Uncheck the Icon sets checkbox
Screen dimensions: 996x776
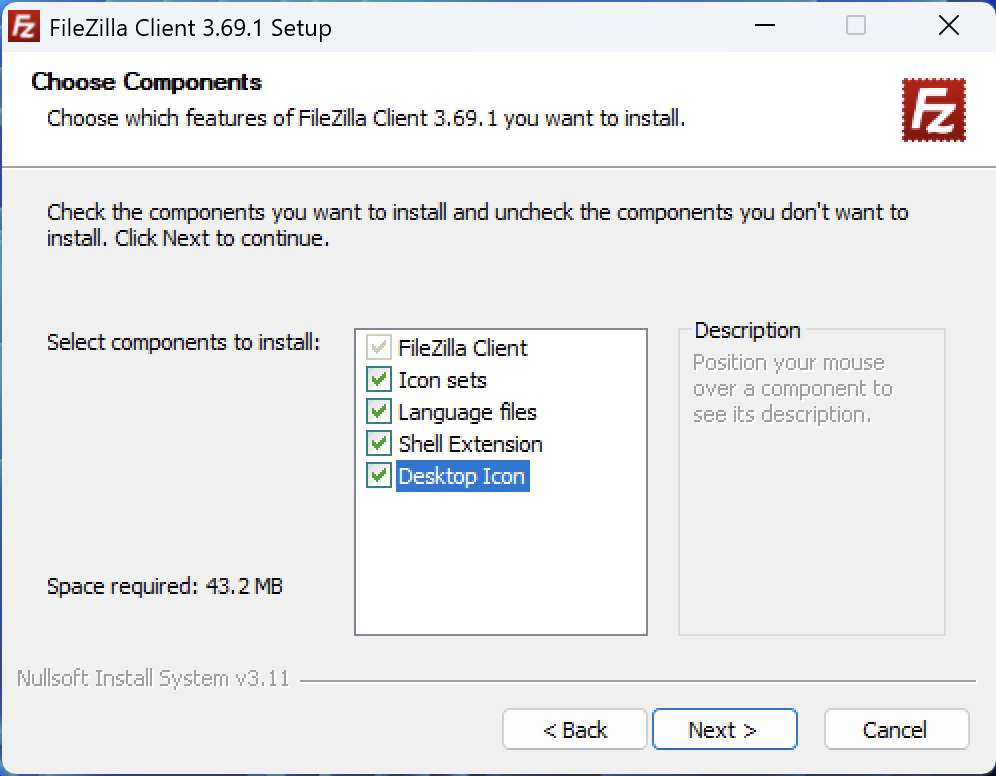tap(379, 380)
